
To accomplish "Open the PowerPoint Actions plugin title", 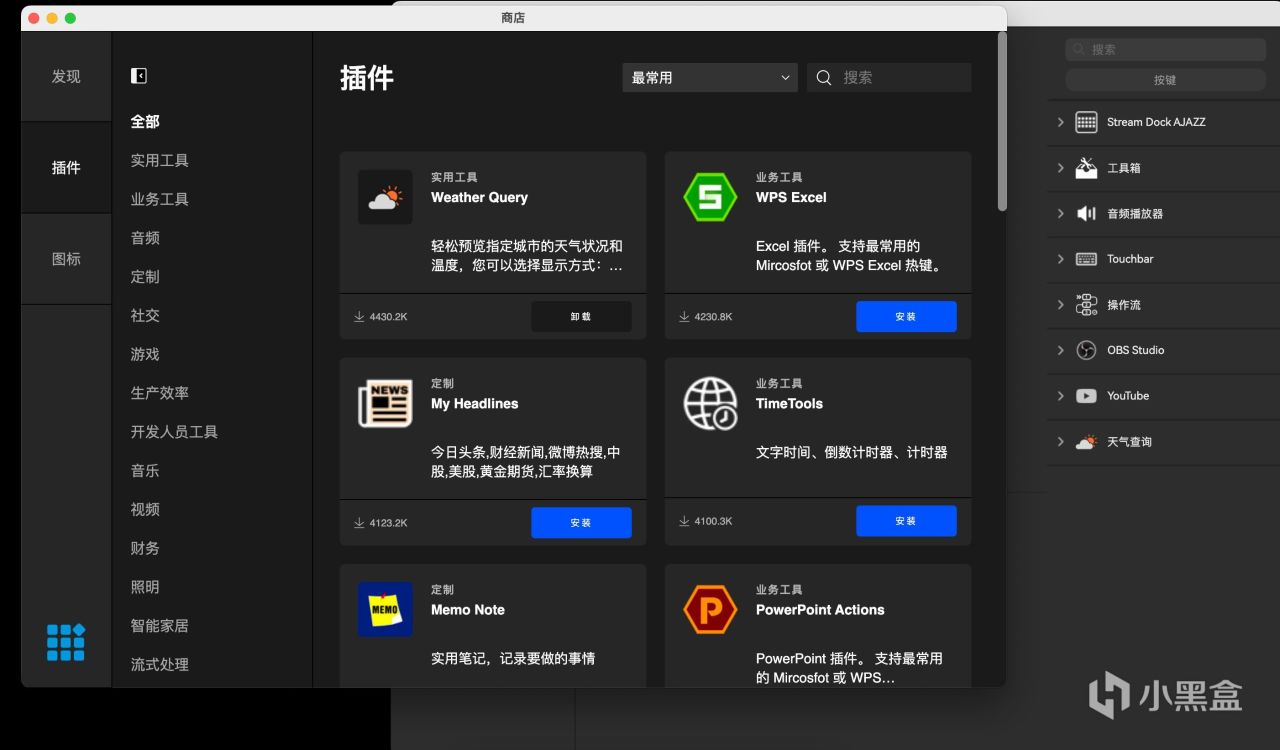I will point(820,609).
